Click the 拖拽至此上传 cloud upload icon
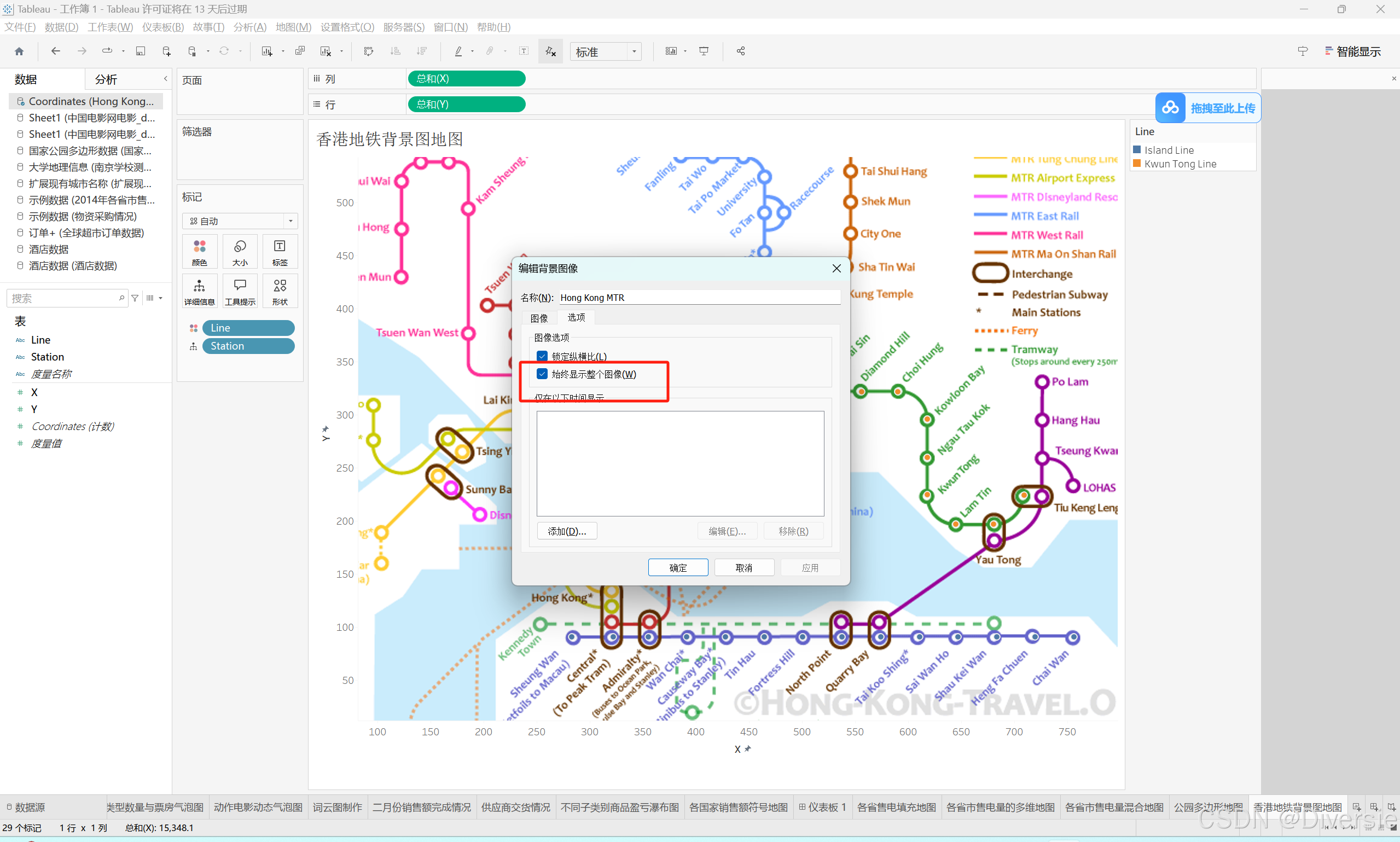The image size is (1400, 842). (x=1170, y=108)
